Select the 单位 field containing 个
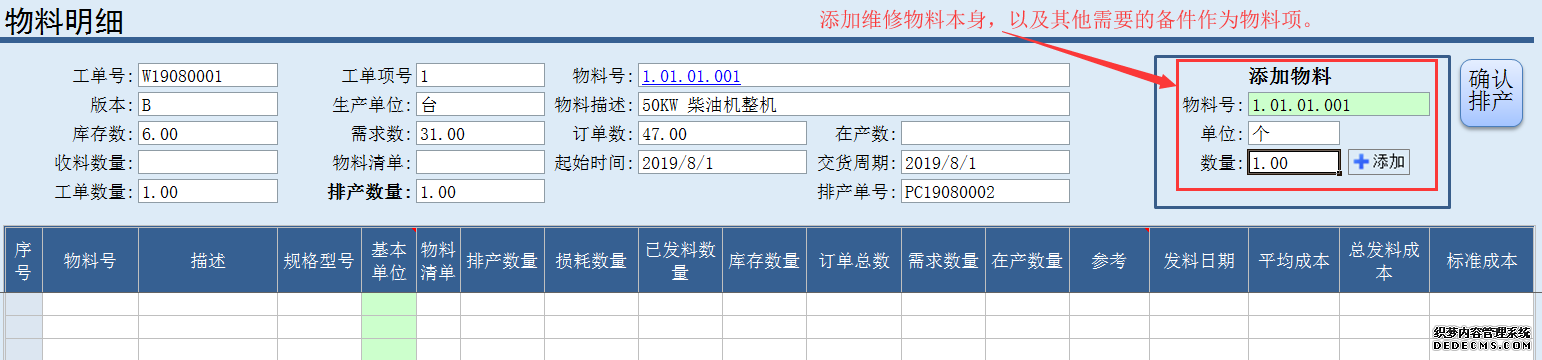The width and height of the screenshot is (1542, 360). click(x=1294, y=133)
